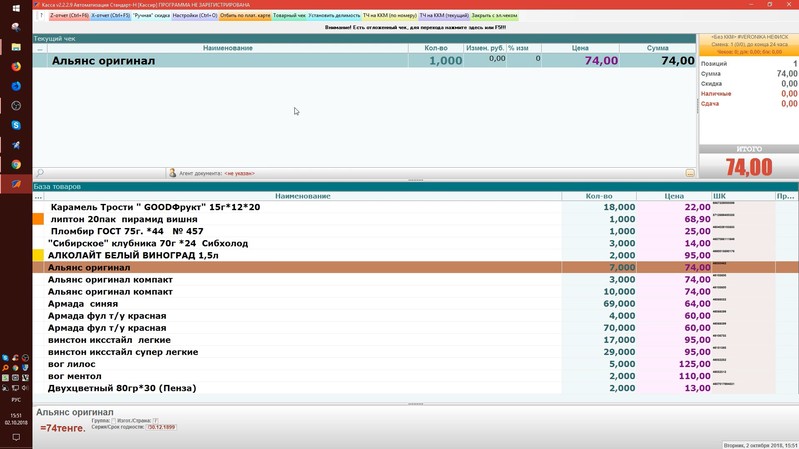Click price 125,00 in вог лилос row

pos(695,364)
